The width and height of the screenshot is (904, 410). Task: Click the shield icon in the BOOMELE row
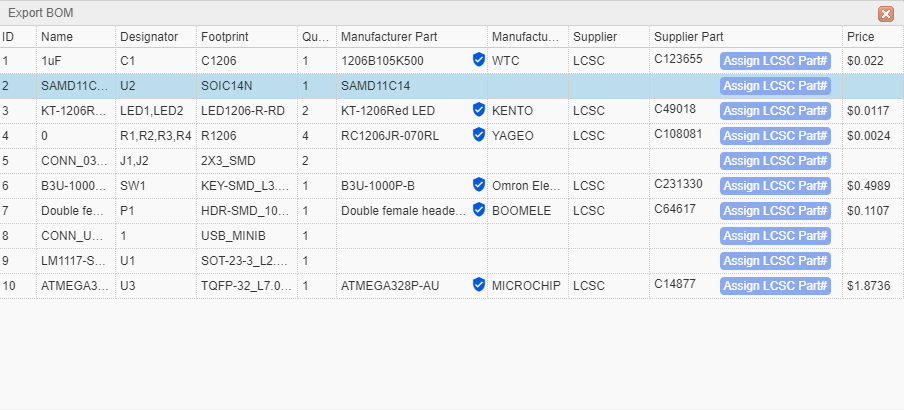pyautogui.click(x=479, y=210)
